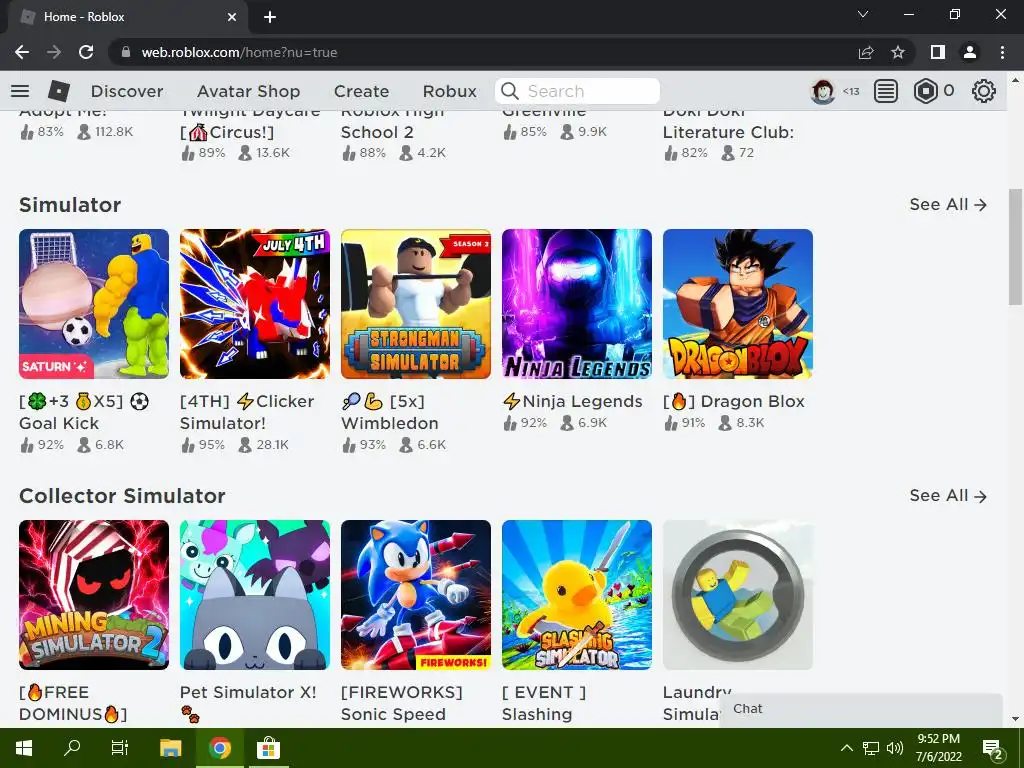Open the settings gear icon

pyautogui.click(x=984, y=91)
